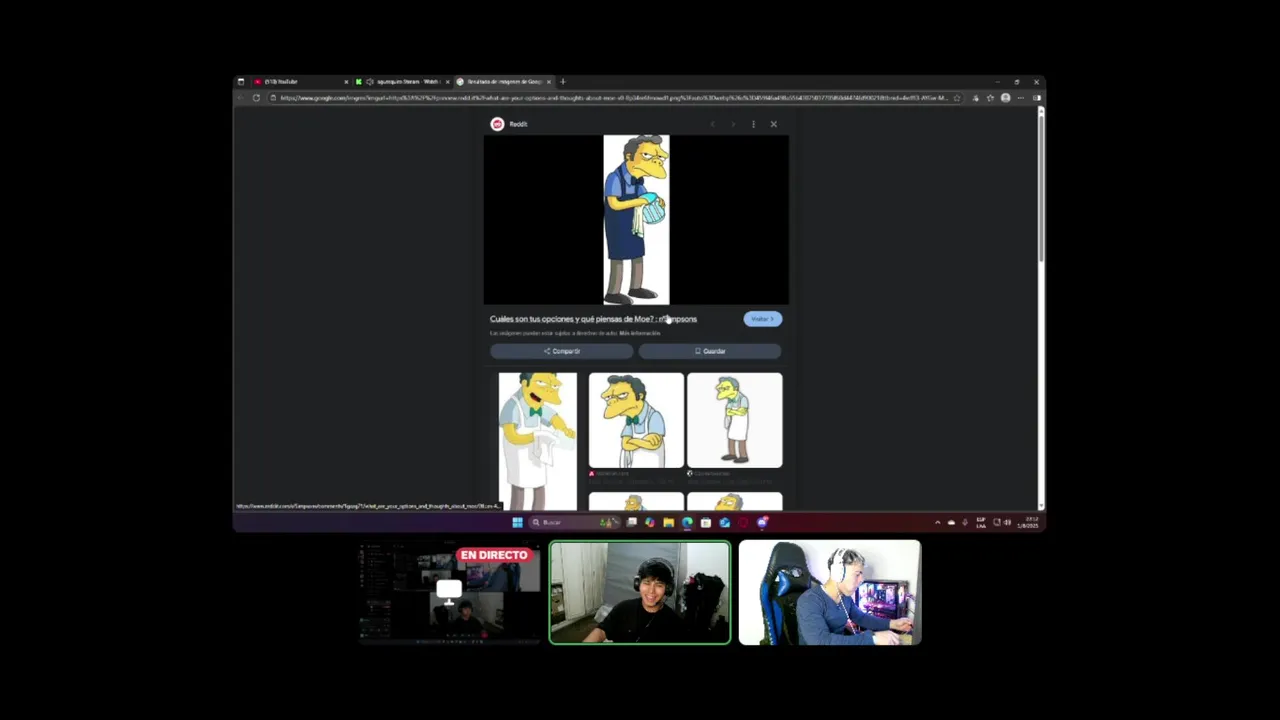Image resolution: width=1280 pixels, height=720 pixels.
Task: Click the Compartir share button
Action: click(x=561, y=351)
